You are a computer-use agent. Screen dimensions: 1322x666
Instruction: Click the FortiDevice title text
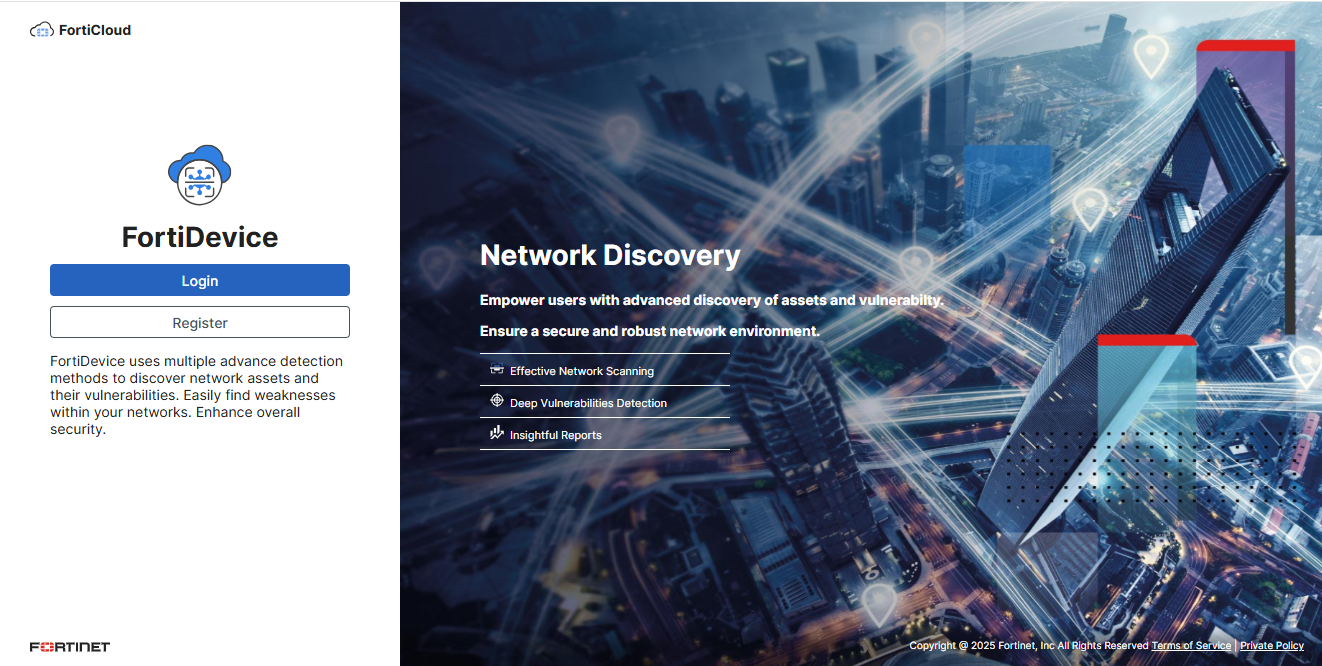199,237
